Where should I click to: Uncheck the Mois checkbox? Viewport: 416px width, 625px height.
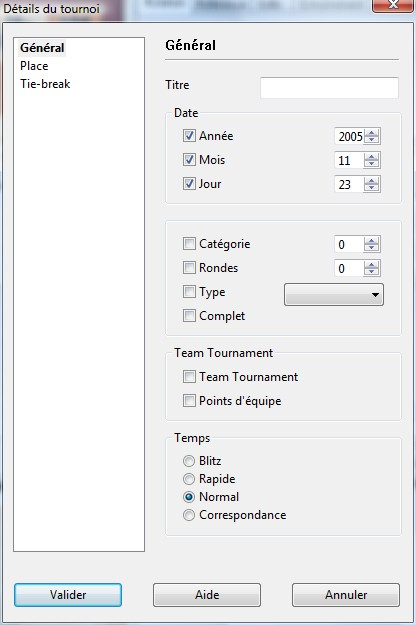click(189, 159)
